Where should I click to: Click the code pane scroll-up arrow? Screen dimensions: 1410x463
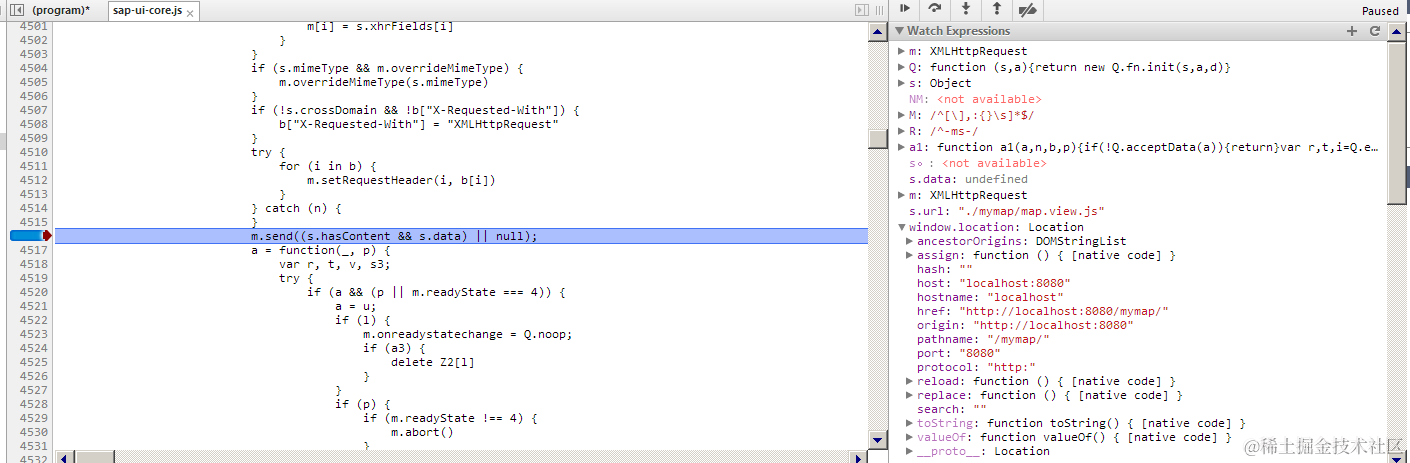tap(877, 30)
